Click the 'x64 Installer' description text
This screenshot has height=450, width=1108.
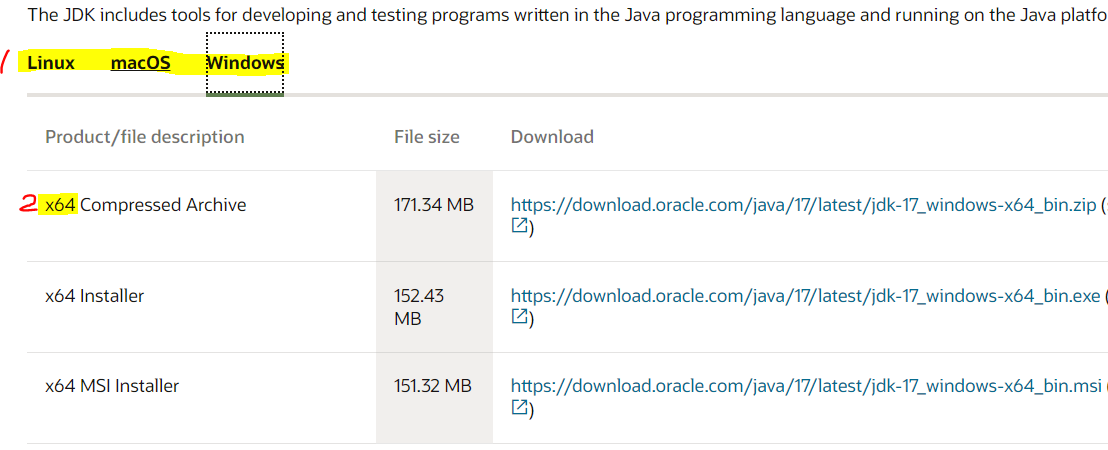[95, 295]
